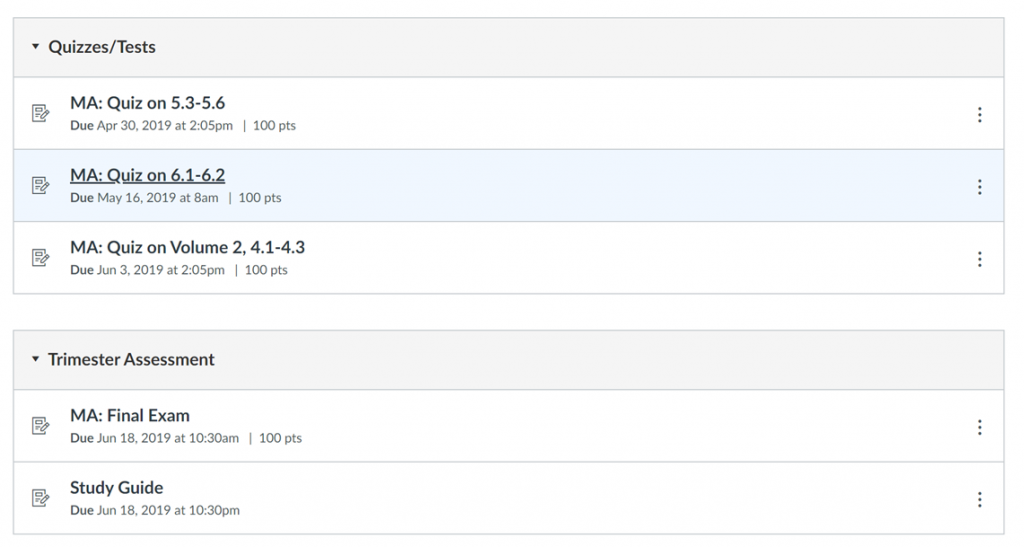This screenshot has height=547, width=1024.
Task: Click quiz icon beside MA: Quiz on 5.3-5.6
Action: [x=40, y=113]
